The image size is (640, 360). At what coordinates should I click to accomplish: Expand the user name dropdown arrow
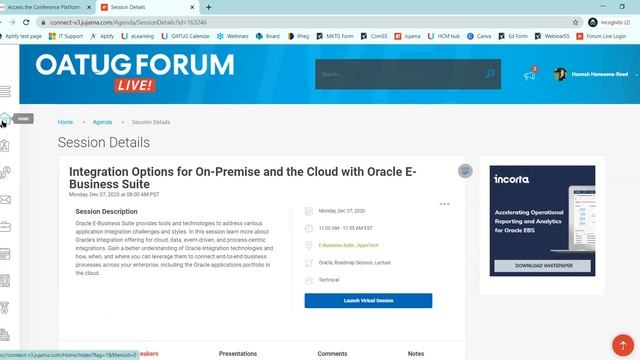636,75
